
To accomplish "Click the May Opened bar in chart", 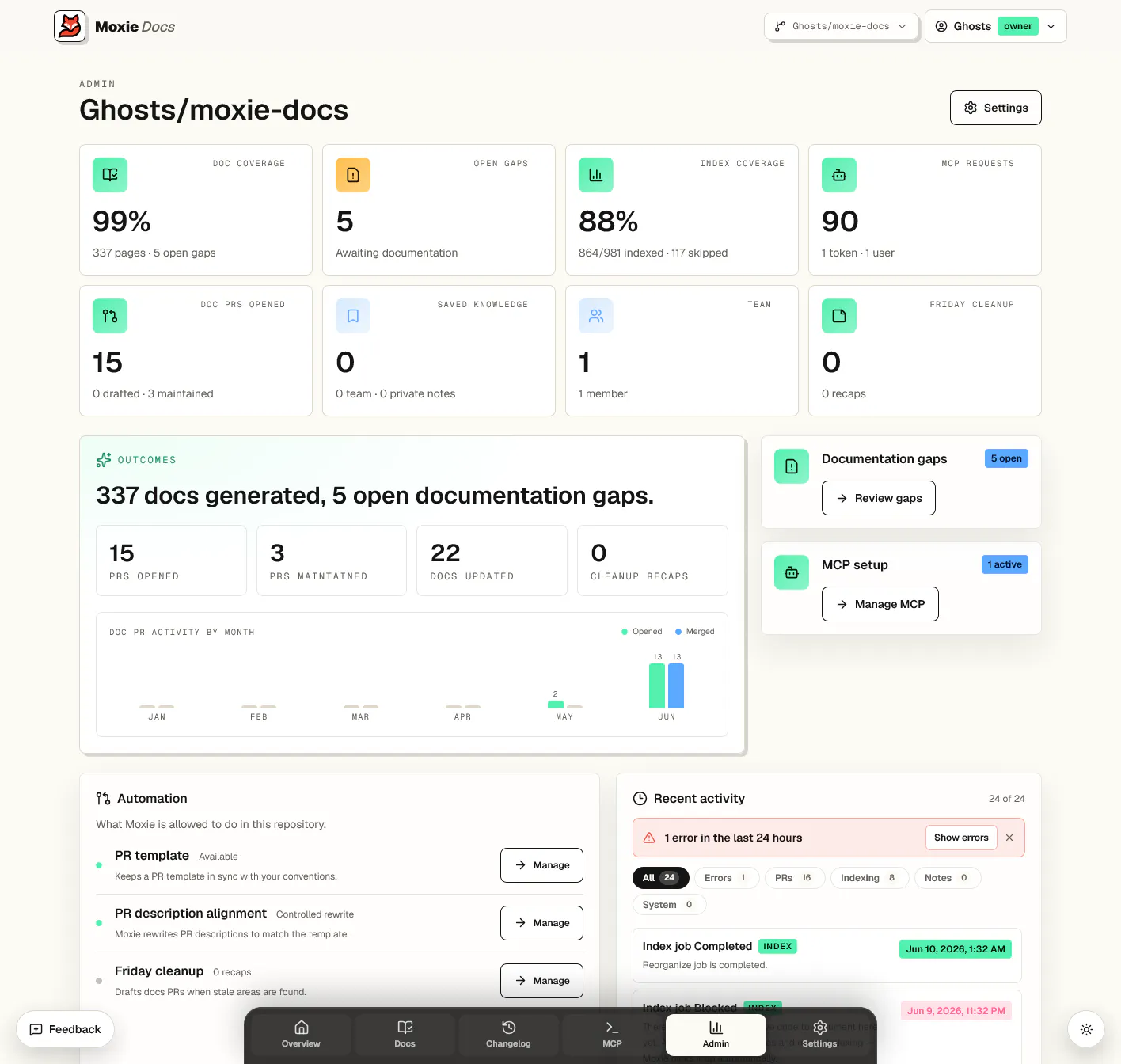I will [x=556, y=705].
